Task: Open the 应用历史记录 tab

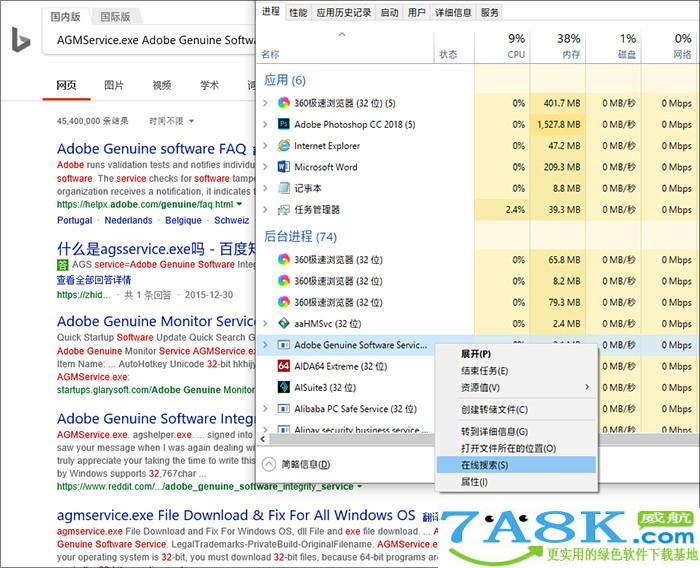Action: (x=343, y=13)
